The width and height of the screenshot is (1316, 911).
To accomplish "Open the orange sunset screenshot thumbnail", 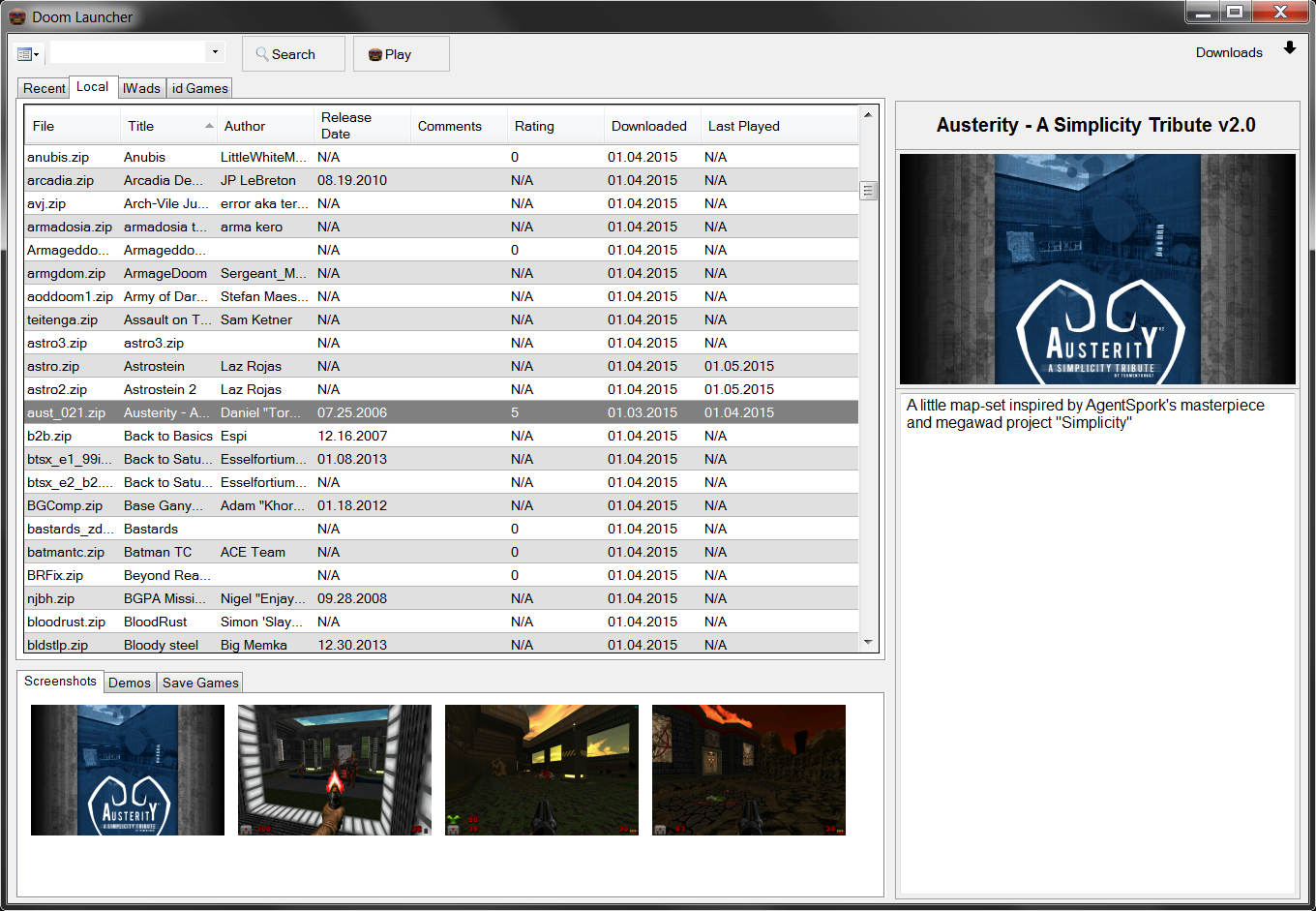I will point(542,770).
